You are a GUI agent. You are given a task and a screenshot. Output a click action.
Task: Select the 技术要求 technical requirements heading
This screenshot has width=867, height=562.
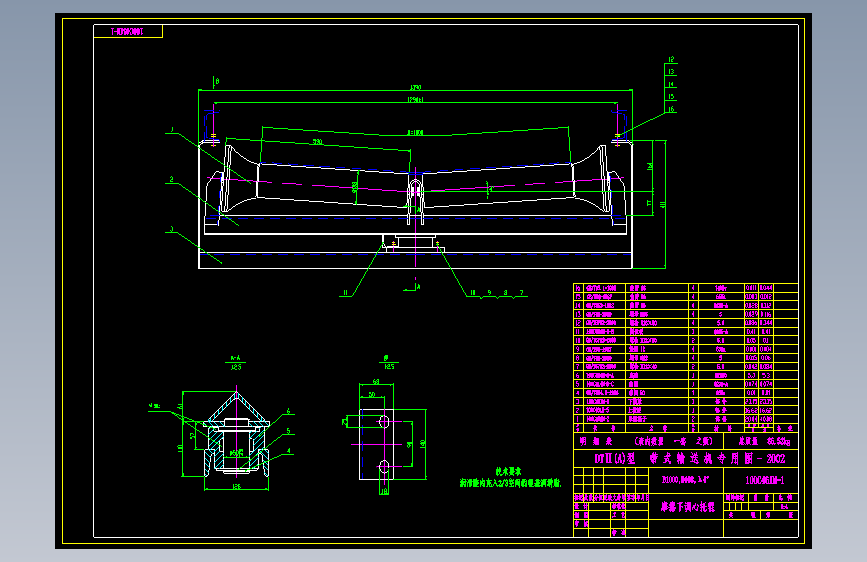pyautogui.click(x=508, y=472)
